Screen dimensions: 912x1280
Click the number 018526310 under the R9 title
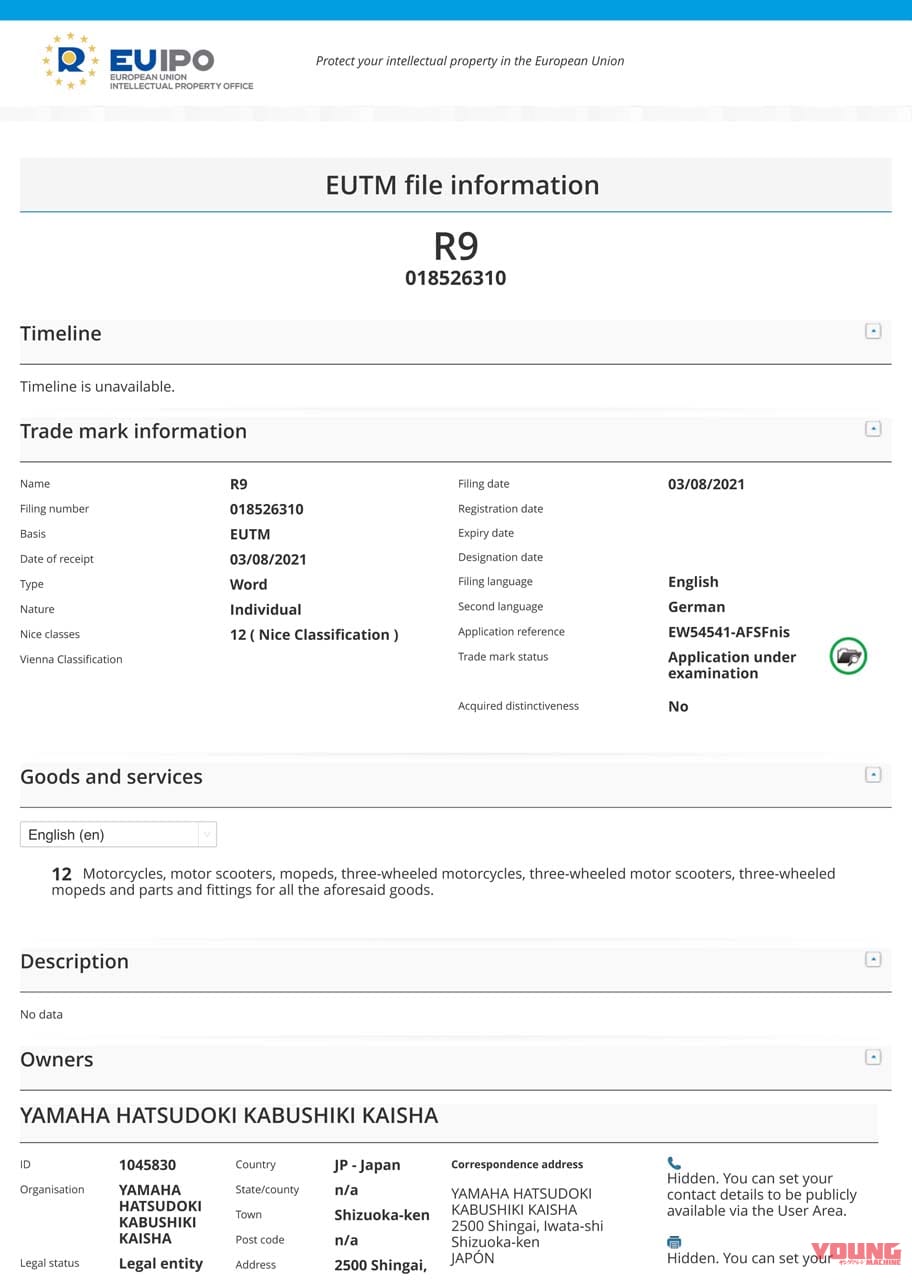[x=455, y=278]
